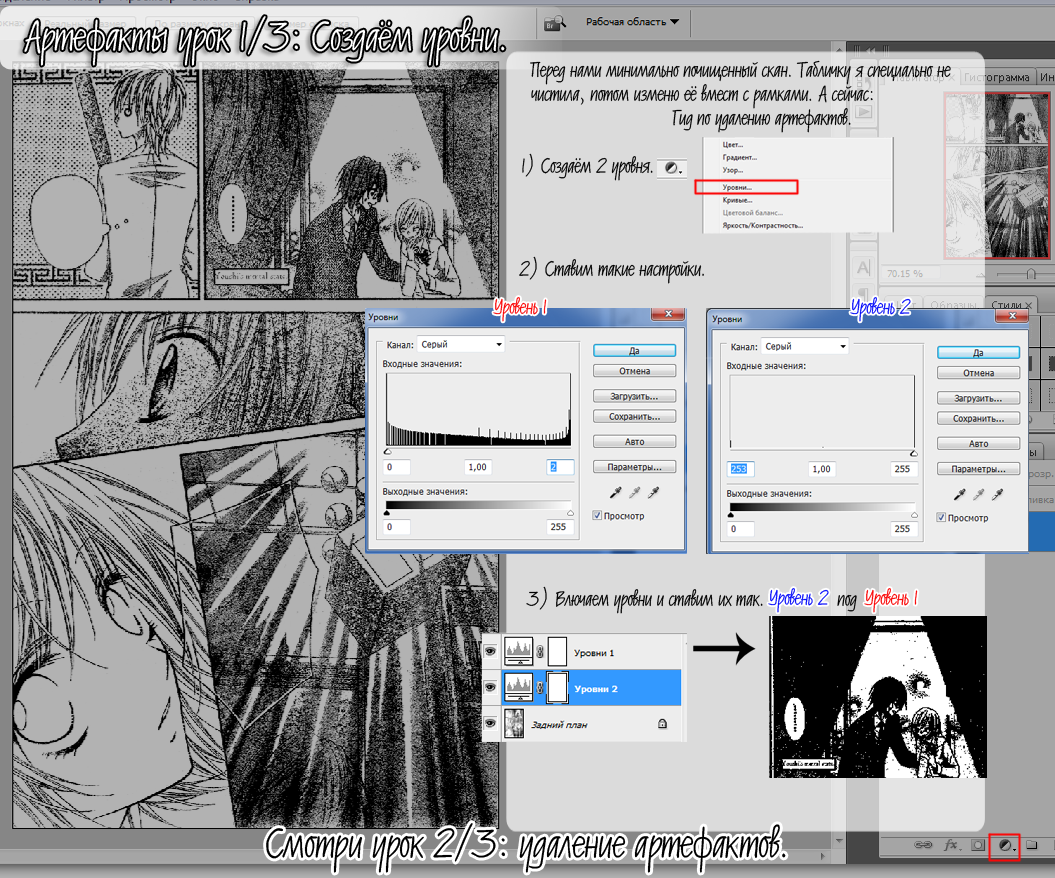Image resolution: width=1055 pixels, height=878 pixels.
Task: Confirm with Да in Уровень 1 dialog
Action: point(634,351)
